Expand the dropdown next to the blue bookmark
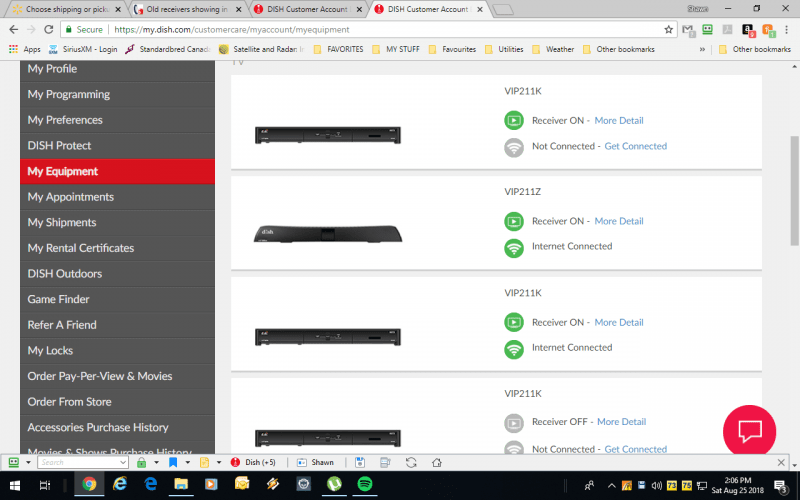The height and width of the screenshot is (500, 800). tap(187, 462)
